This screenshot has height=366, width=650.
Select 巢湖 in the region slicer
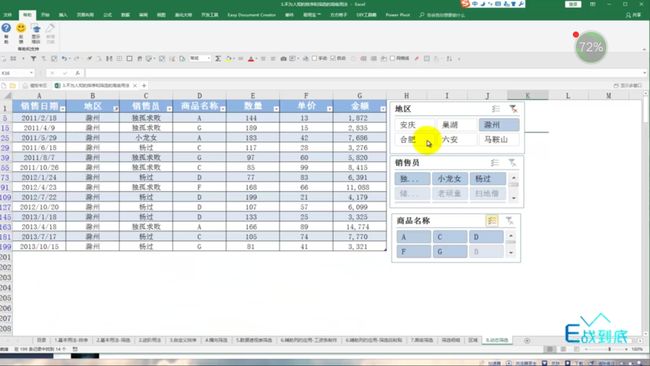click(457, 125)
